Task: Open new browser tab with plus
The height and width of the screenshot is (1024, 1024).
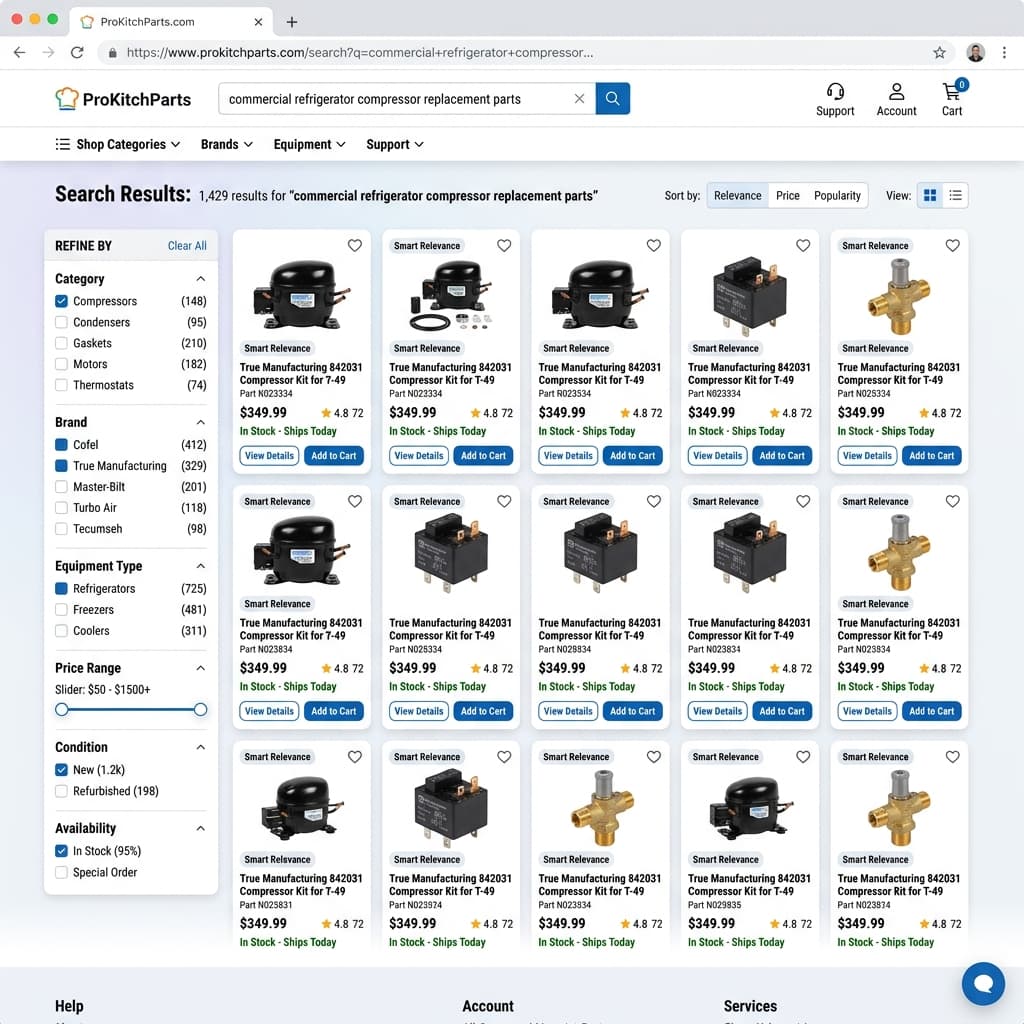Action: click(x=292, y=22)
